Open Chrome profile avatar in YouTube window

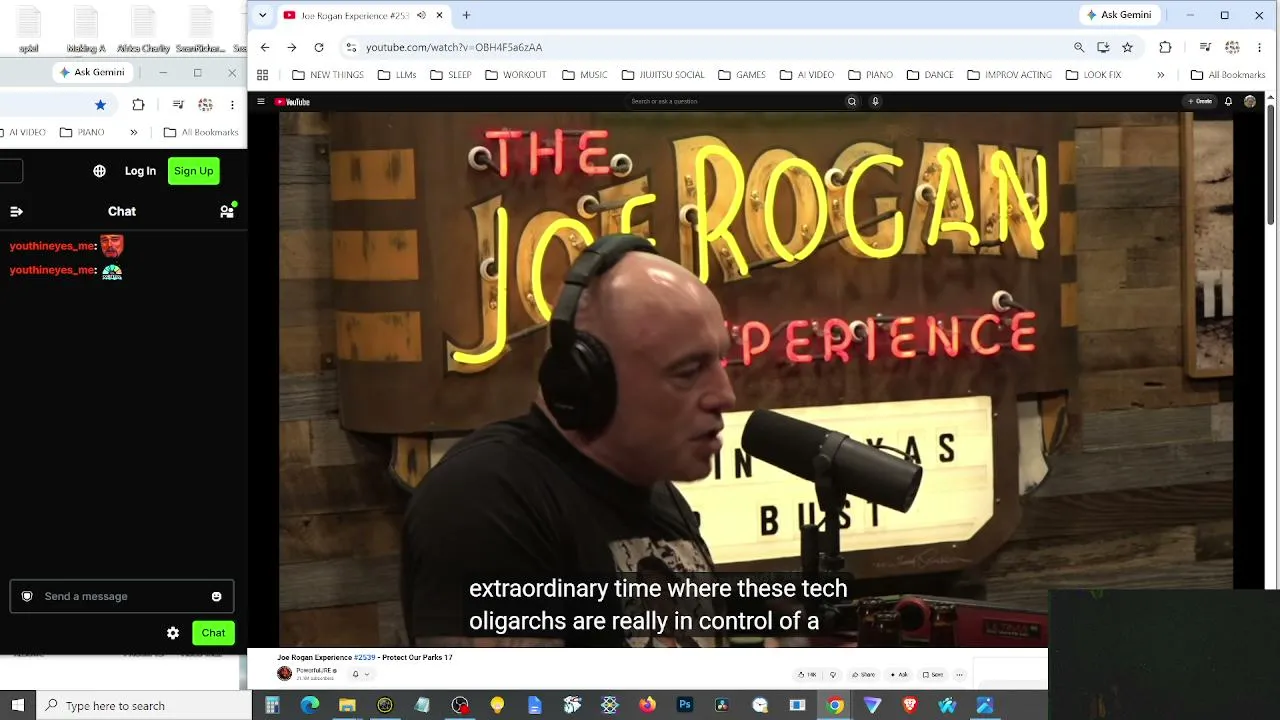(1232, 47)
